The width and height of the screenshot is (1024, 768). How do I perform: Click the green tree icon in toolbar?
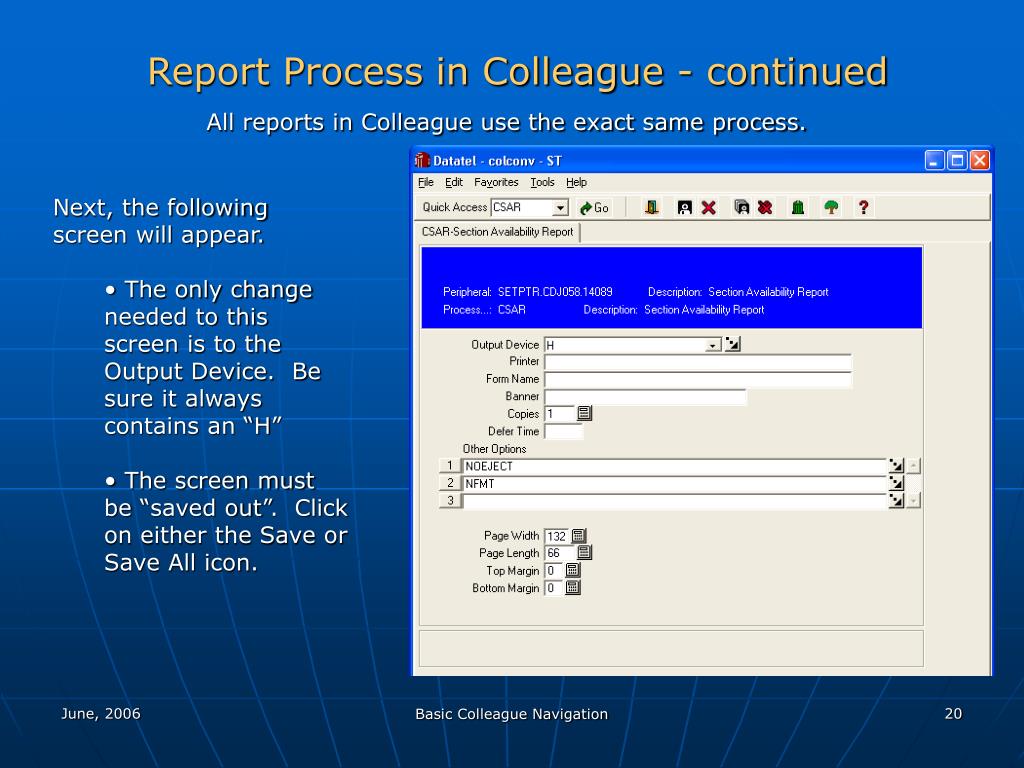coord(831,208)
